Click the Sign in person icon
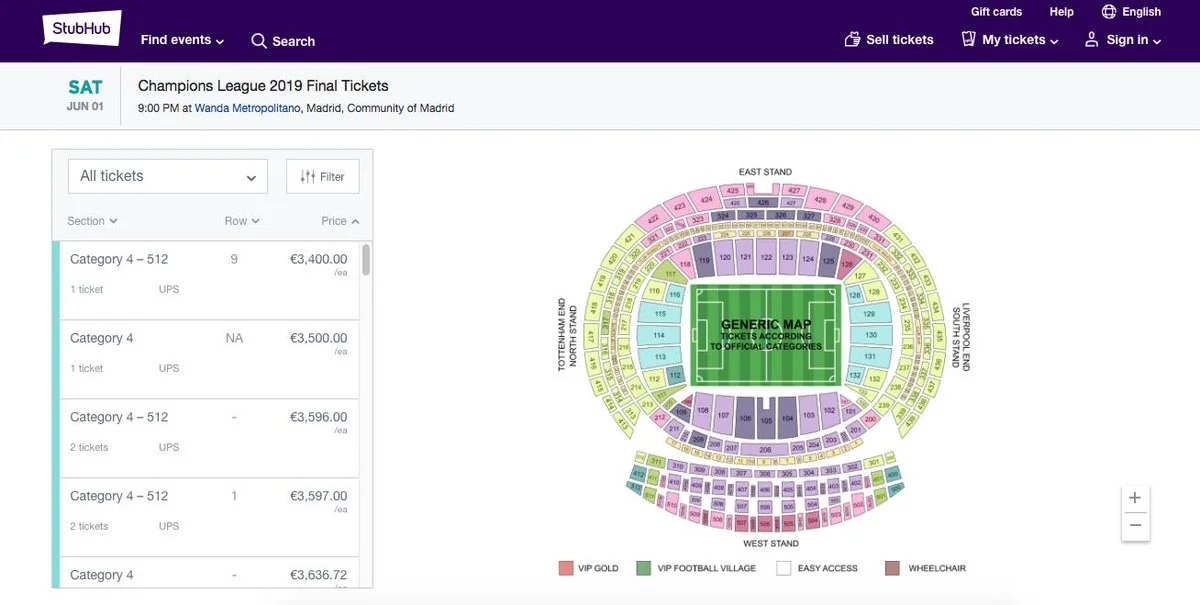The width and height of the screenshot is (1200, 605). pos(1092,40)
